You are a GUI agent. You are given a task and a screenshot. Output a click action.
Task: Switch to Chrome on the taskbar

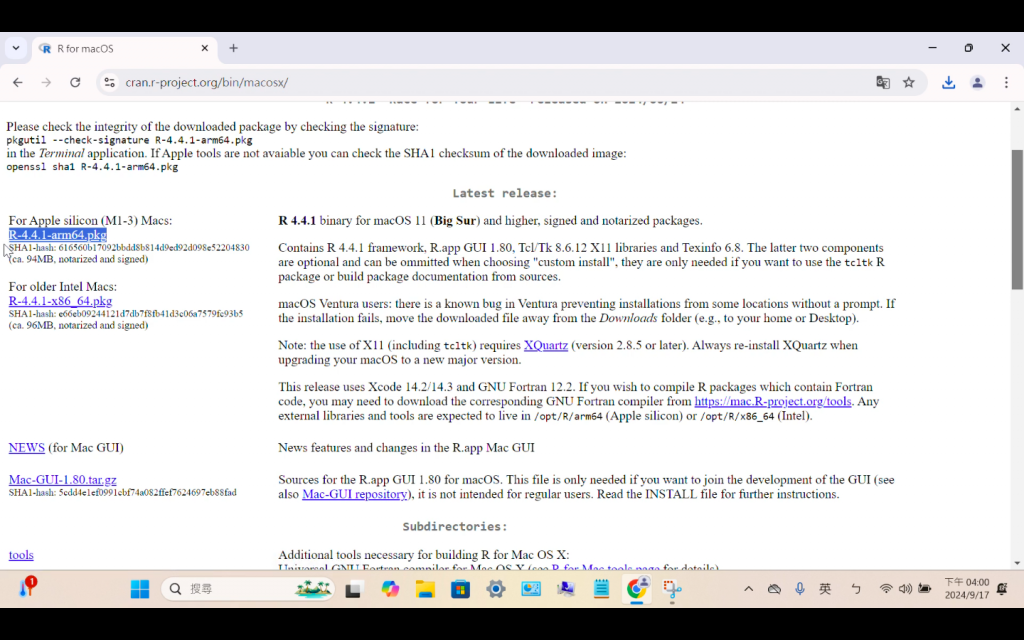(637, 589)
